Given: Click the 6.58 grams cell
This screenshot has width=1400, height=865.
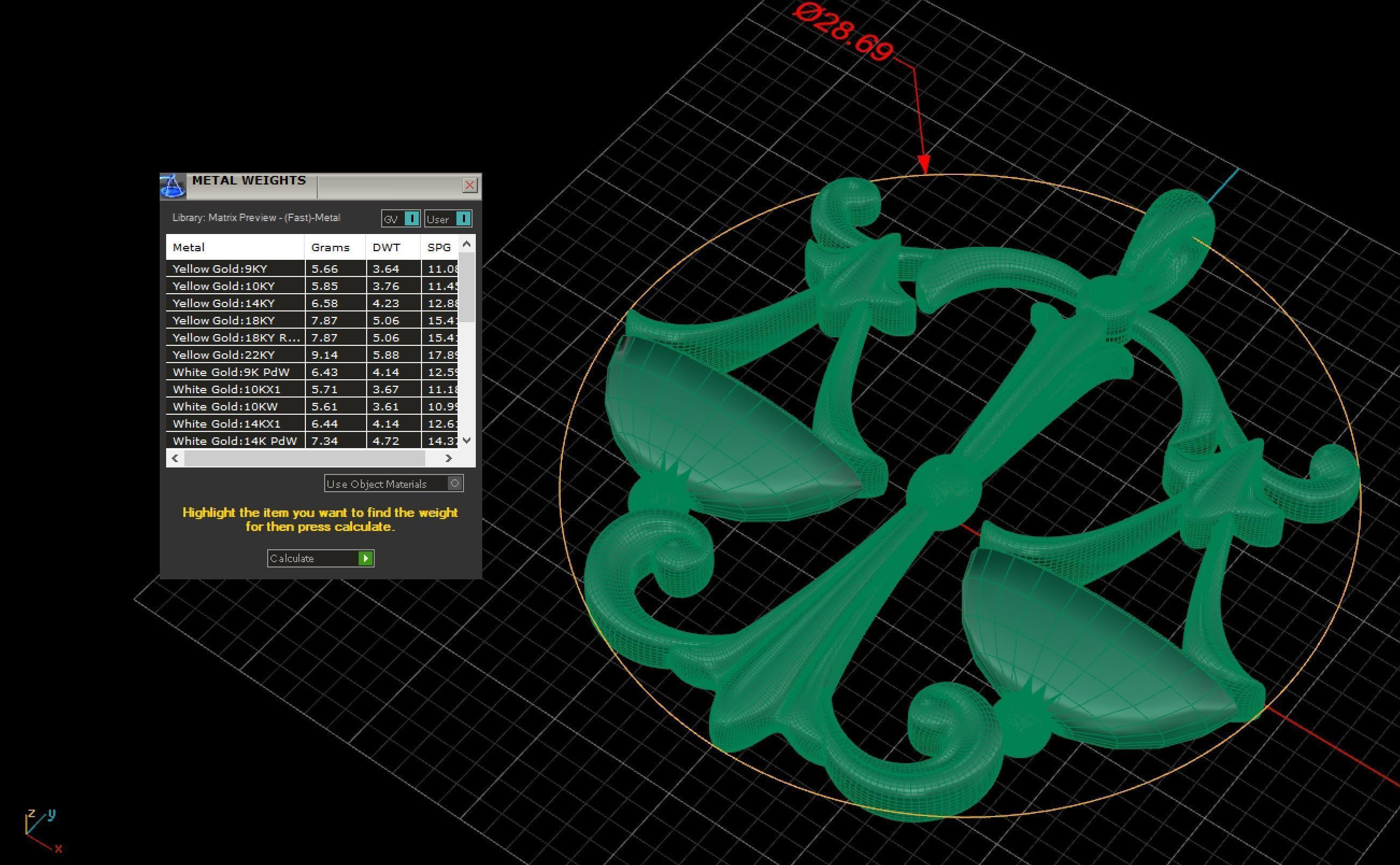Looking at the screenshot, I should click(335, 303).
